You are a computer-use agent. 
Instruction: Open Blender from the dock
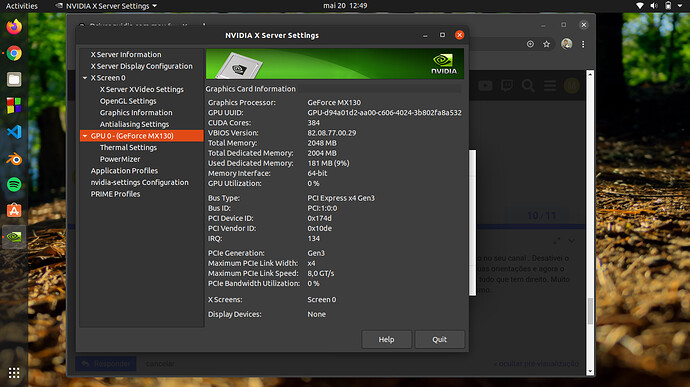pyautogui.click(x=14, y=158)
